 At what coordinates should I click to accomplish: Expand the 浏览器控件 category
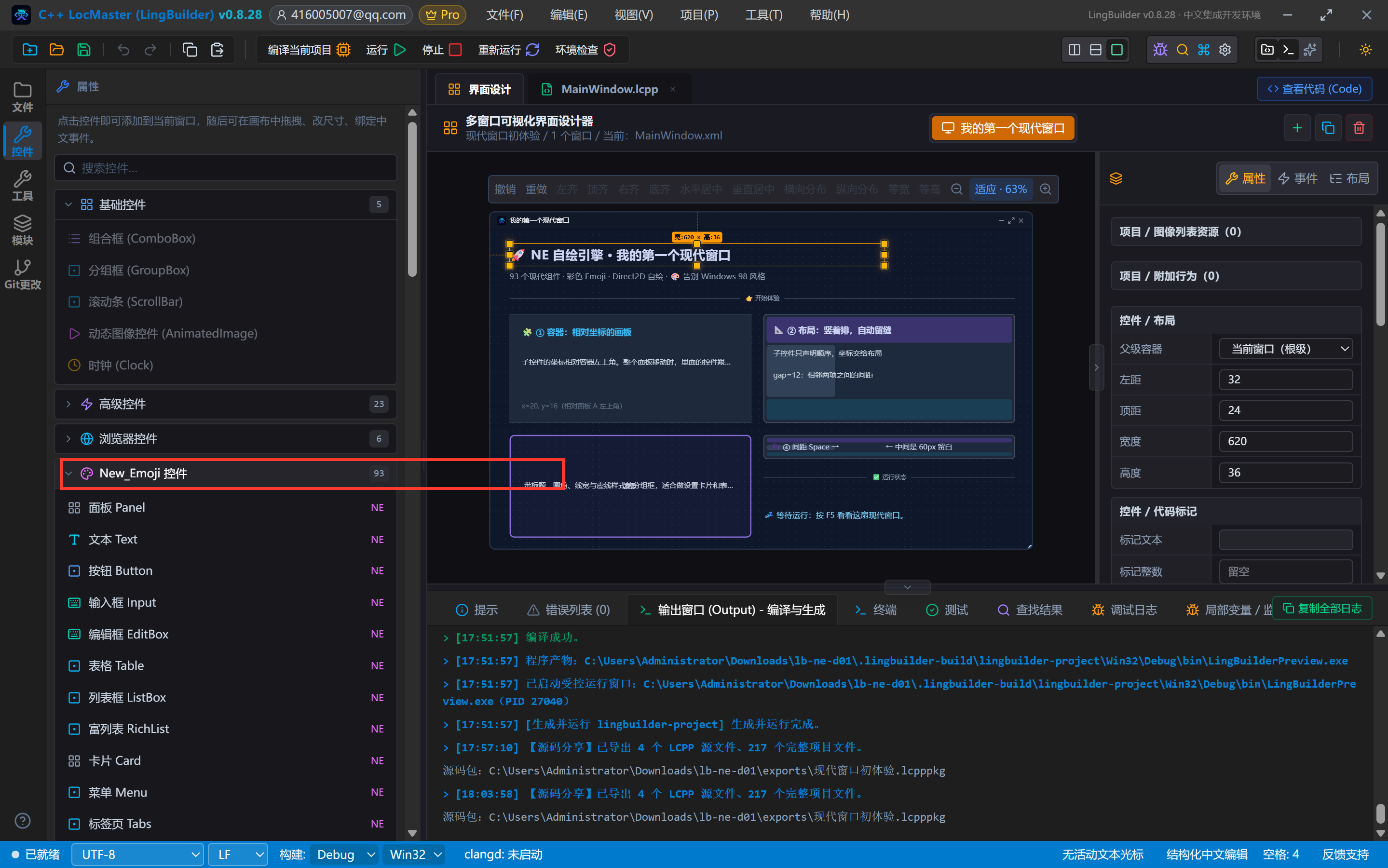click(226, 439)
